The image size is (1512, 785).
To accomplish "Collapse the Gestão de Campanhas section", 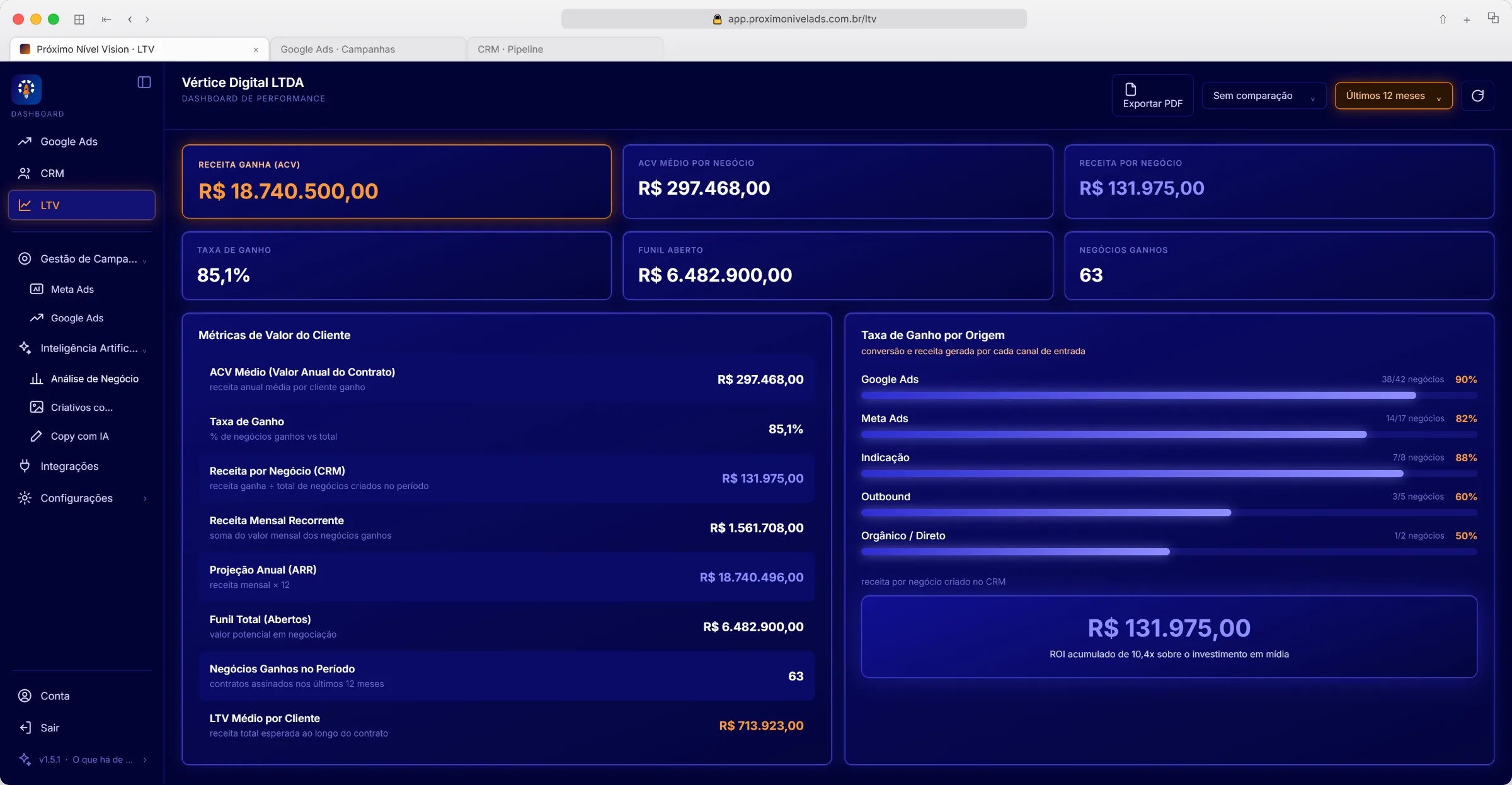I will [x=144, y=260].
